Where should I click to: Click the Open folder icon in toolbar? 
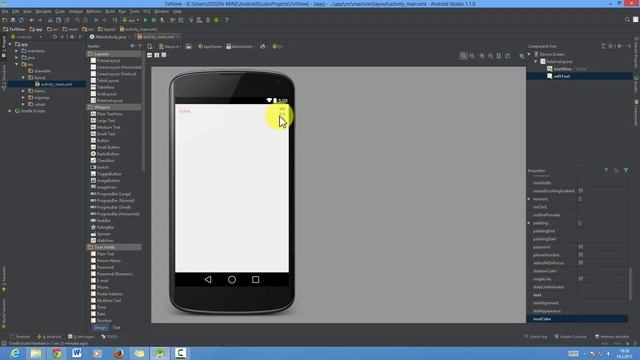coord(4,20)
